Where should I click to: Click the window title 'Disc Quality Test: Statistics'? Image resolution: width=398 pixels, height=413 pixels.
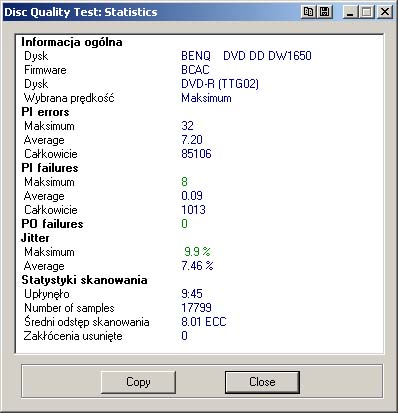point(81,12)
